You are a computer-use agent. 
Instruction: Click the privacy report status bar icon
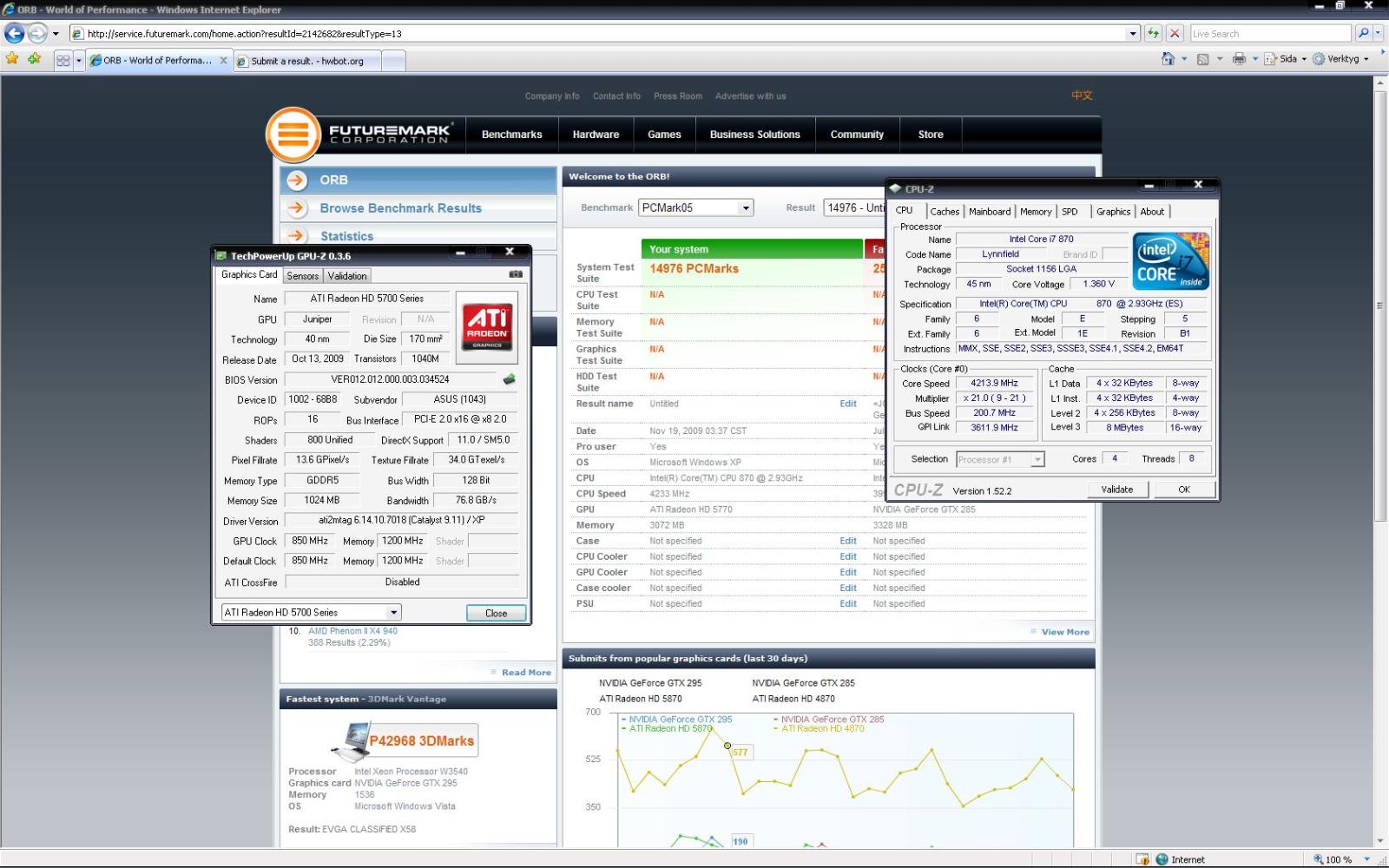pyautogui.click(x=1142, y=859)
